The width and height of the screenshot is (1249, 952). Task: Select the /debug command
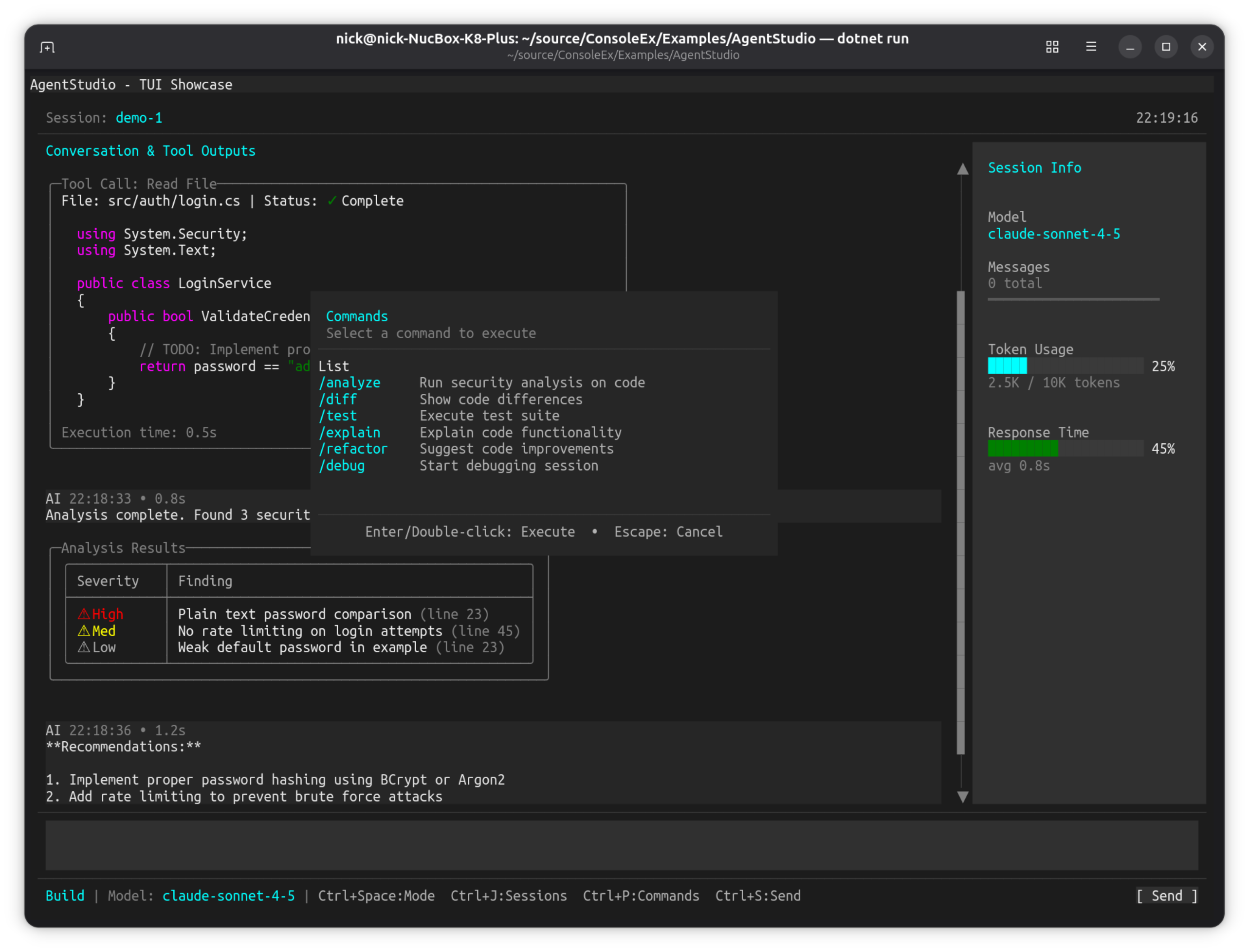point(341,466)
